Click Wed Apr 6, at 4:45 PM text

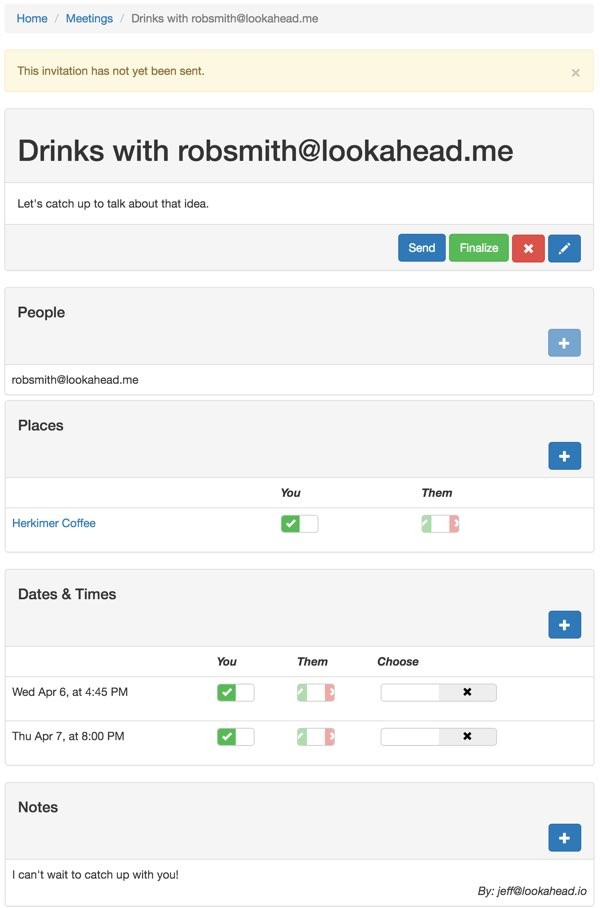pos(70,692)
